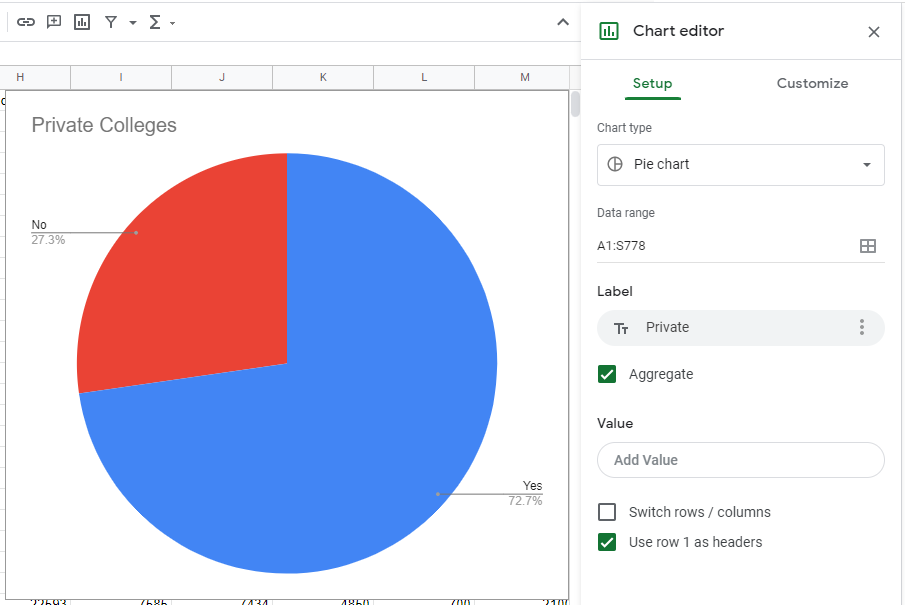905x605 pixels.
Task: Select the Setup tab
Action: coord(652,84)
